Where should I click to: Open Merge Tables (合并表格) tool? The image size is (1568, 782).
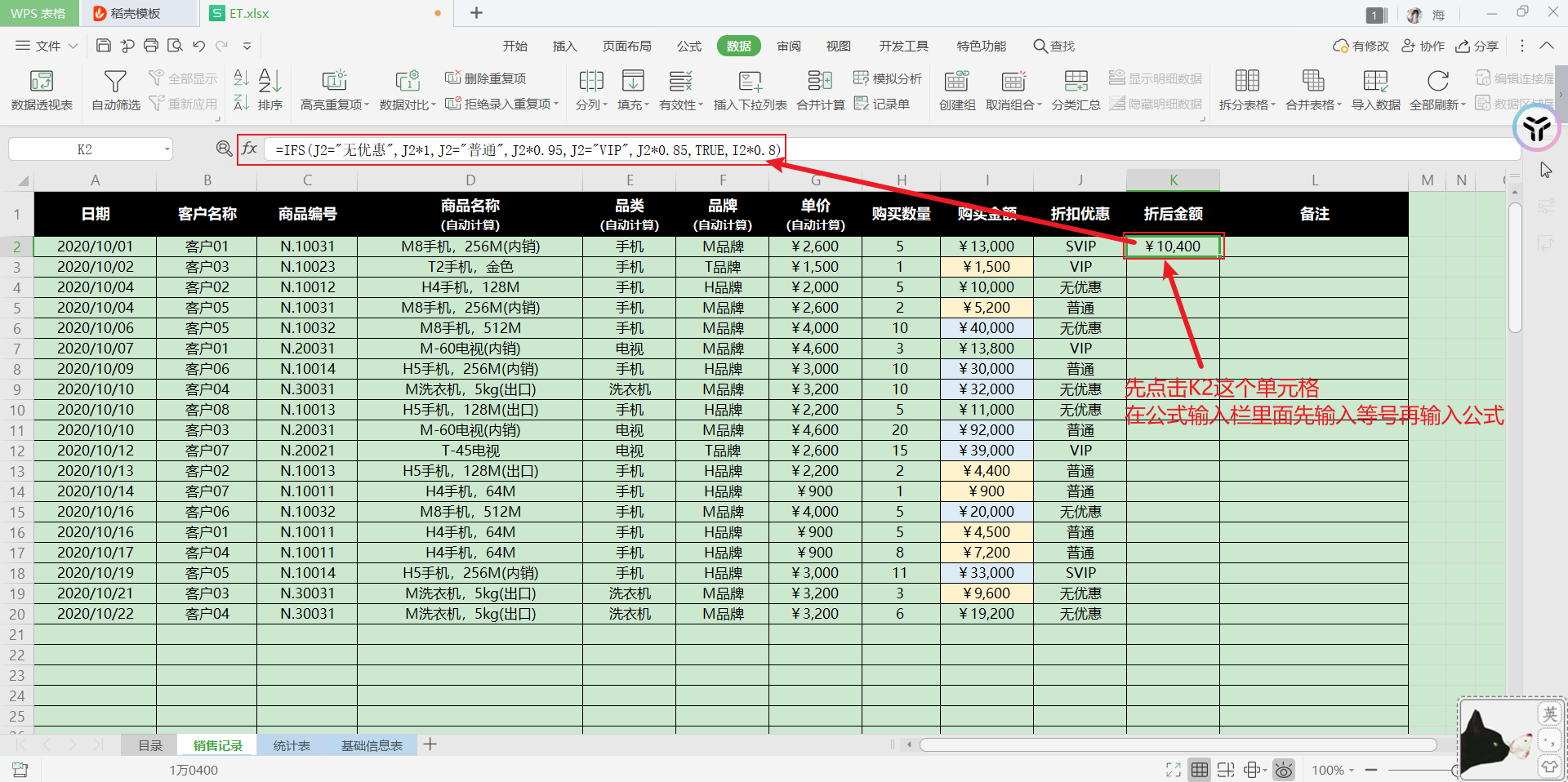click(x=1313, y=90)
